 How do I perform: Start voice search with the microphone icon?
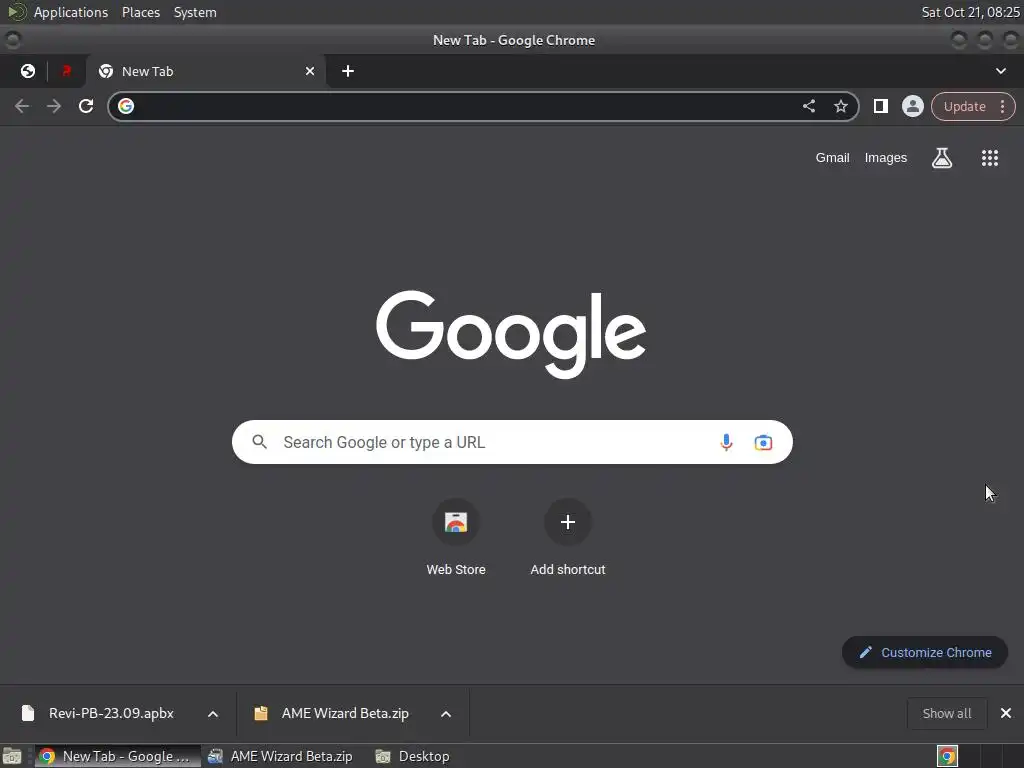pyautogui.click(x=726, y=443)
